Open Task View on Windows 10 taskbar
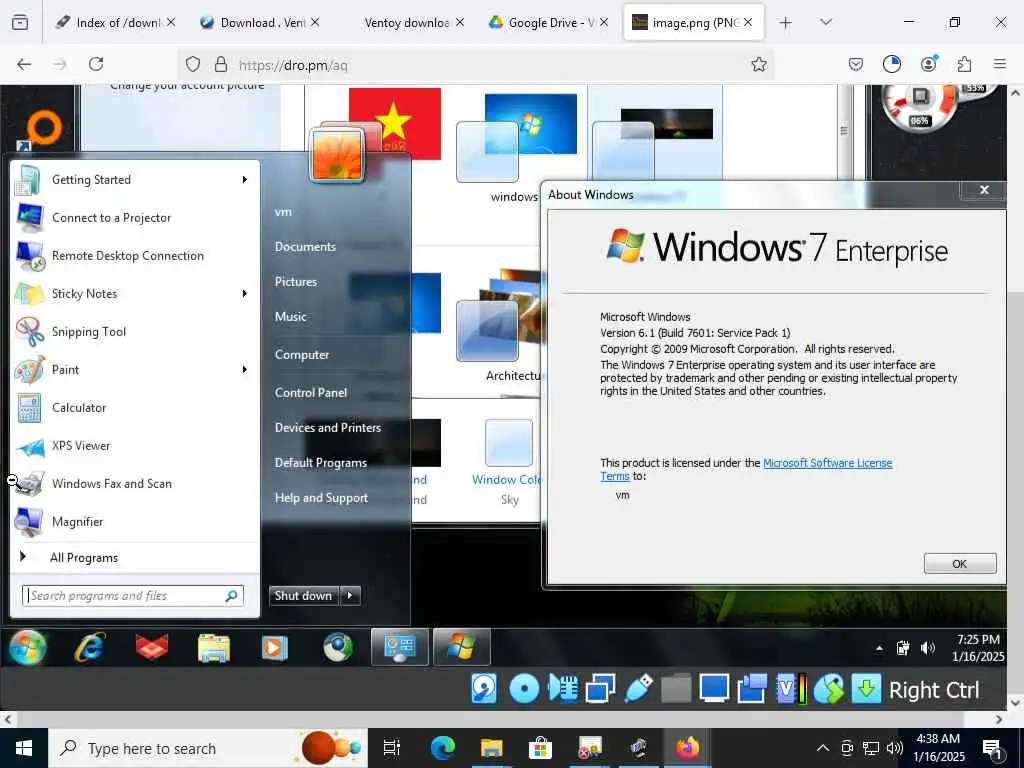 [391, 748]
